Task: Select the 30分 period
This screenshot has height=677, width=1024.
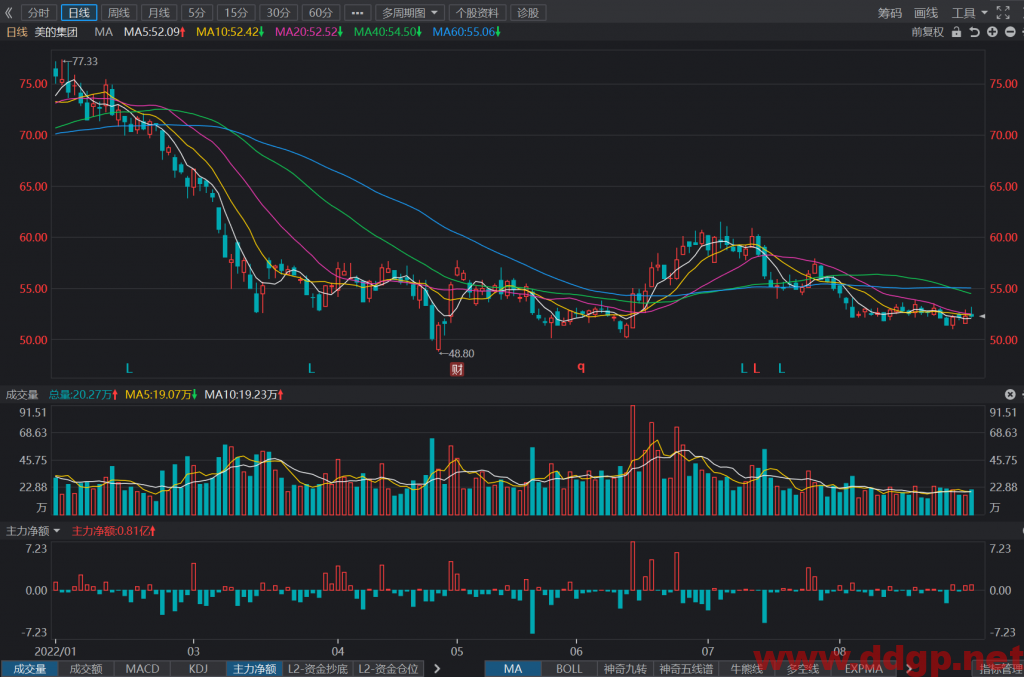Action: tap(278, 12)
